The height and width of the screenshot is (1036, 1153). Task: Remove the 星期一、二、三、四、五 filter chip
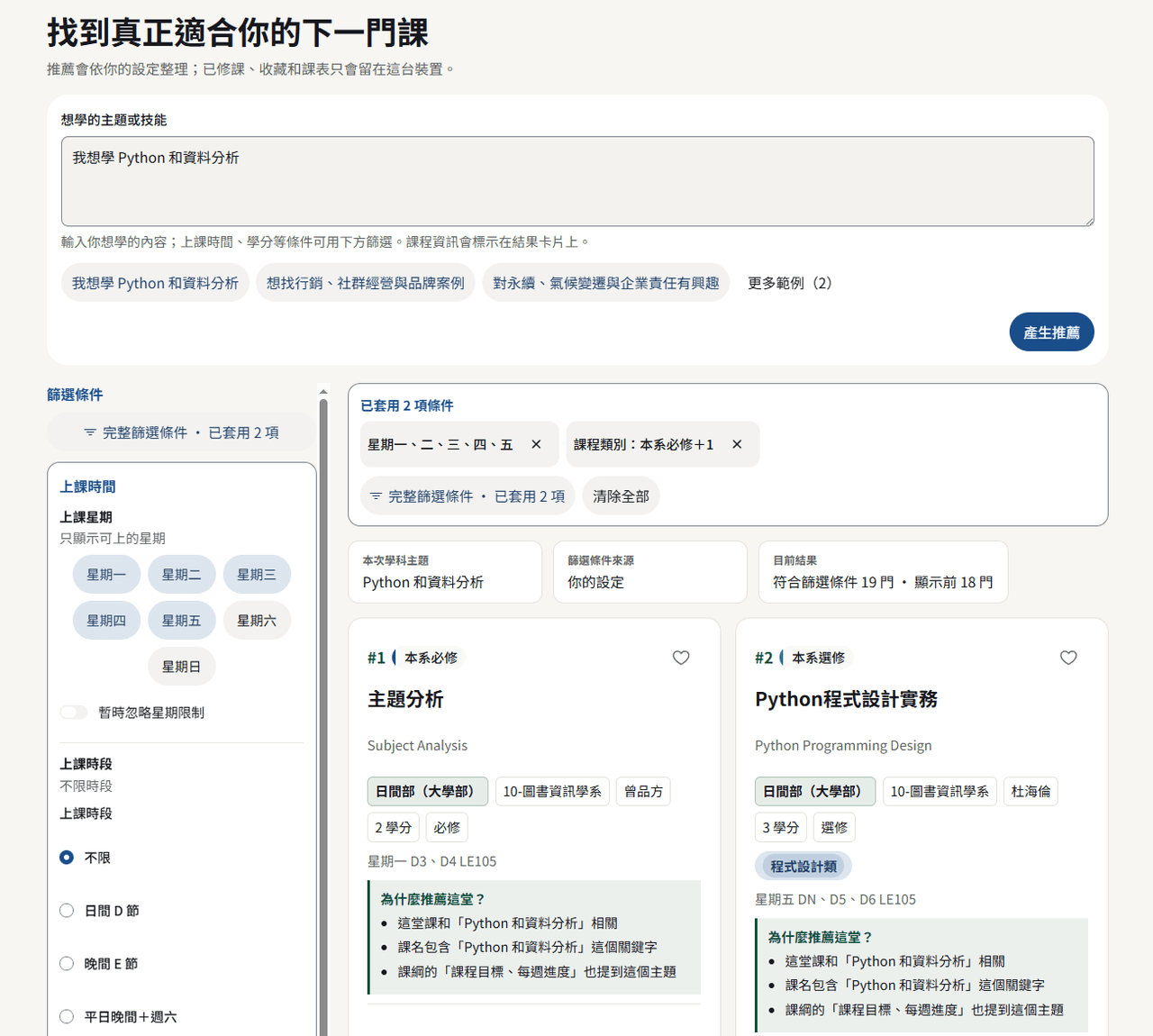(536, 444)
